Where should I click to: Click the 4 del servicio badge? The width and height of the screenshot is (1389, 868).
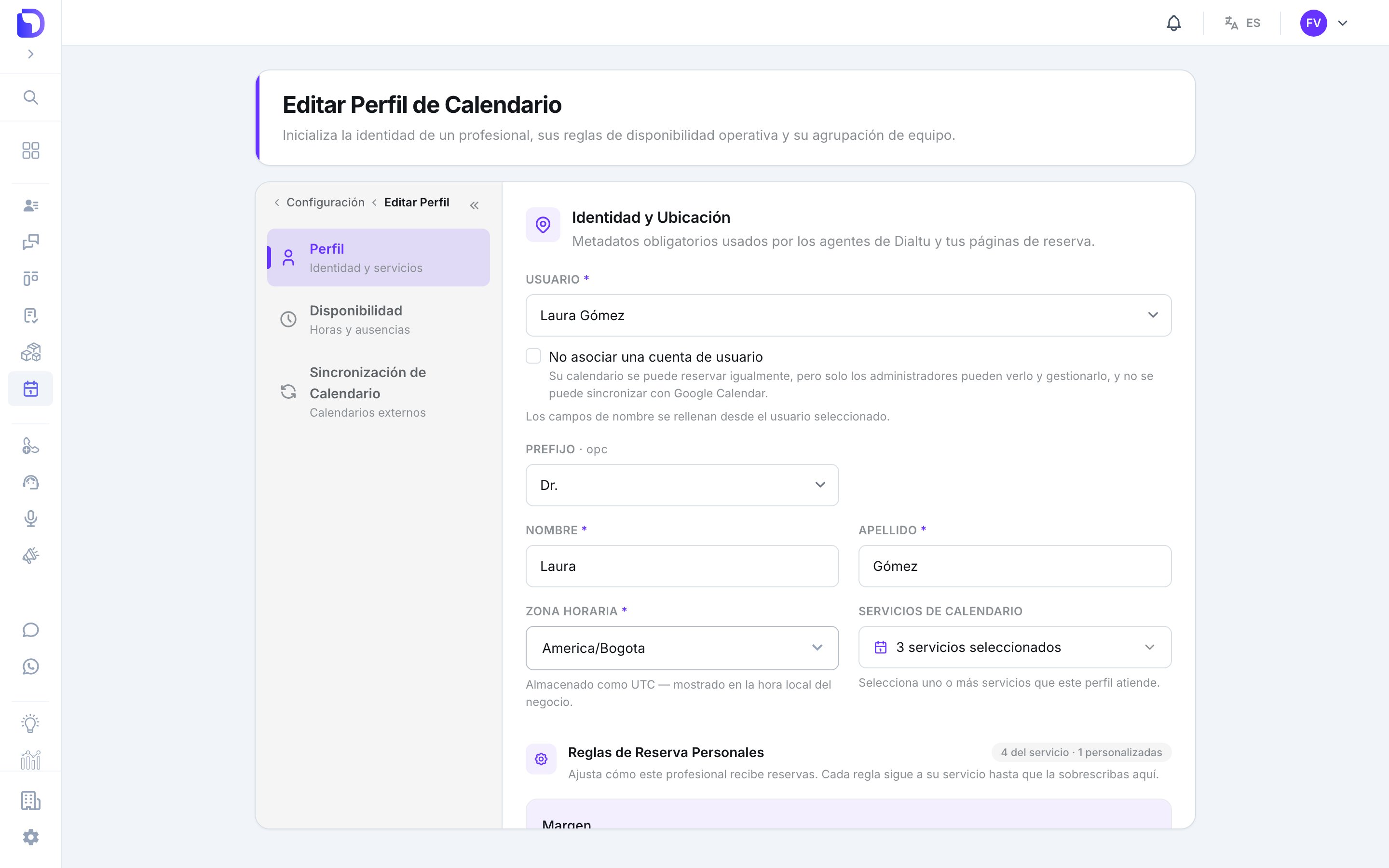tap(1081, 753)
